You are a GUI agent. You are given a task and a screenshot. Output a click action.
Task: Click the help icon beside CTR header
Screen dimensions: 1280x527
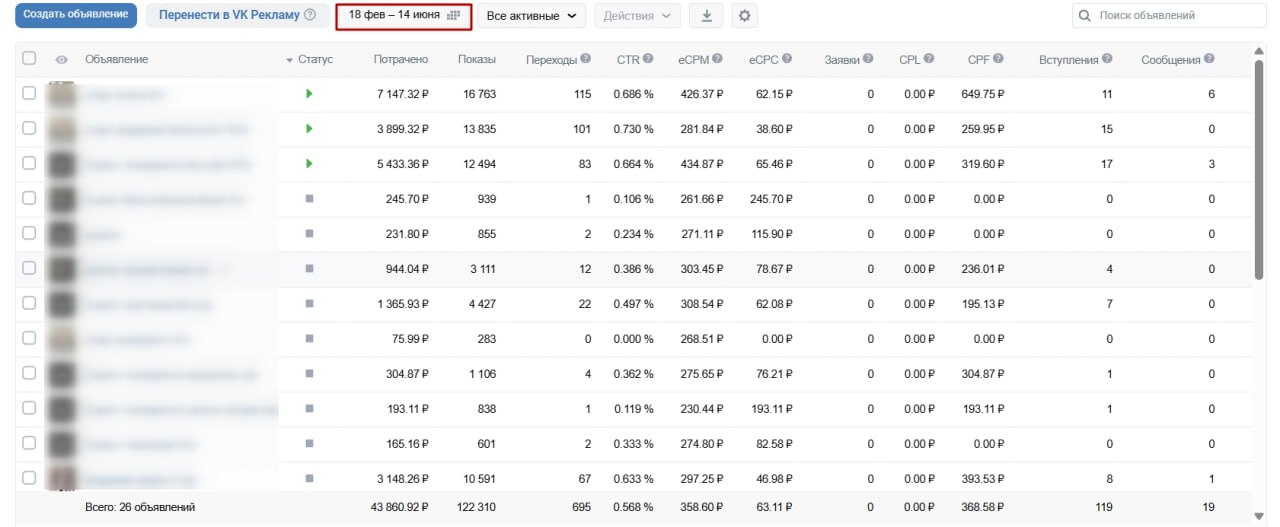648,59
